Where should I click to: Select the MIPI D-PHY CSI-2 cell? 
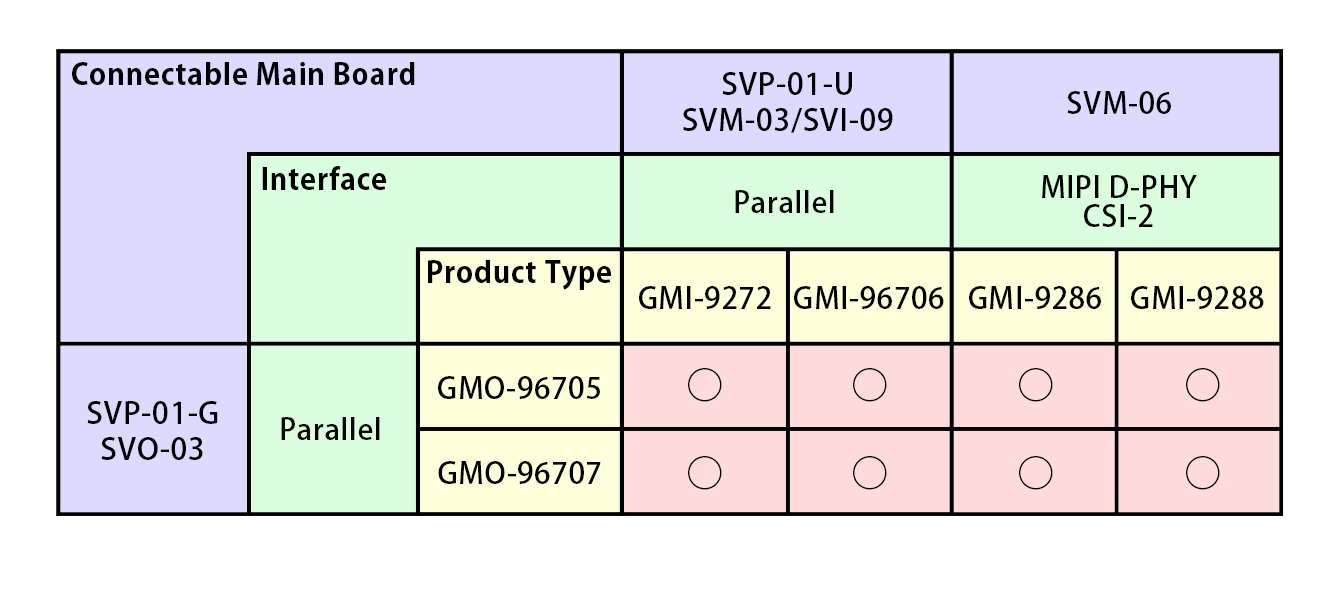coord(1117,201)
